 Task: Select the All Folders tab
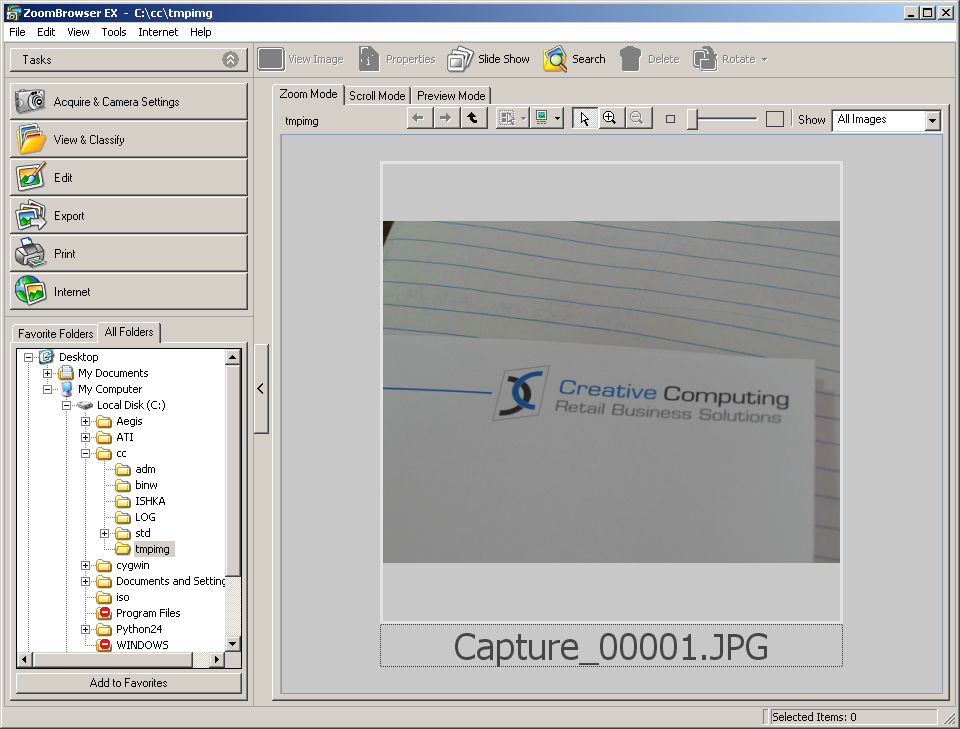click(129, 332)
